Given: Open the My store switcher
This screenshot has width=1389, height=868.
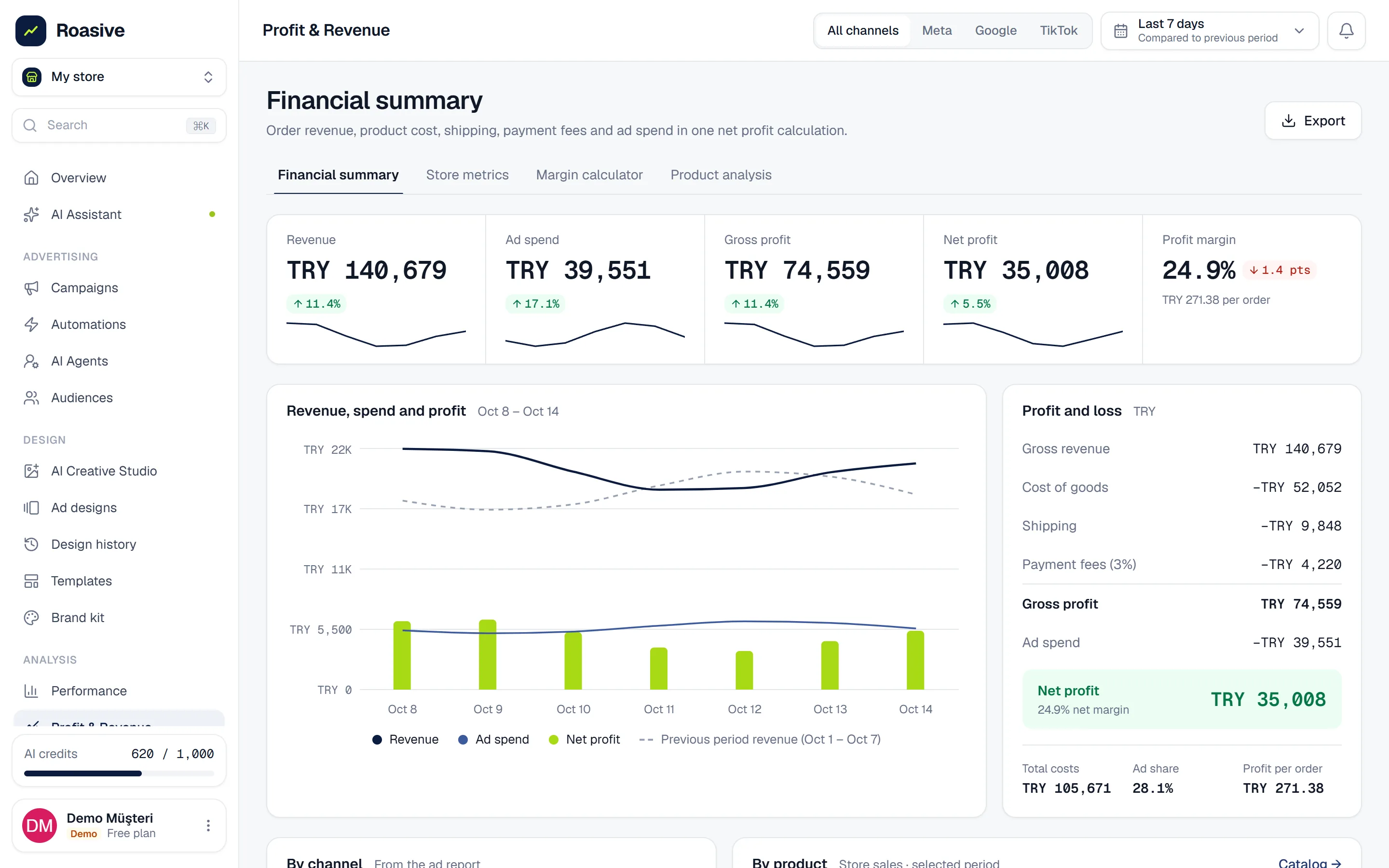Looking at the screenshot, I should click(x=119, y=77).
